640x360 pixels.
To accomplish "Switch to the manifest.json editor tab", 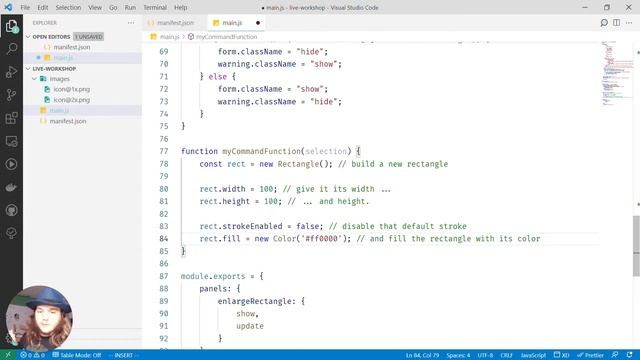I will [x=175, y=23].
